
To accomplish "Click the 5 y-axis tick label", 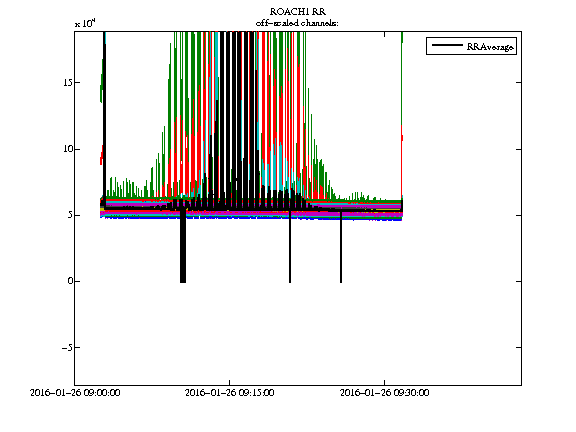I will [69, 215].
